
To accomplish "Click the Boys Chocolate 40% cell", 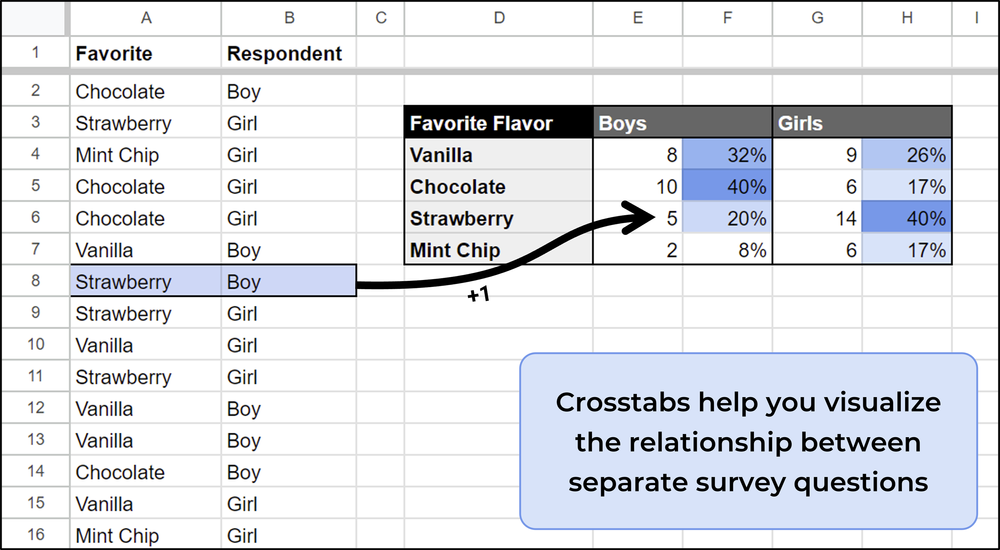I will [726, 187].
